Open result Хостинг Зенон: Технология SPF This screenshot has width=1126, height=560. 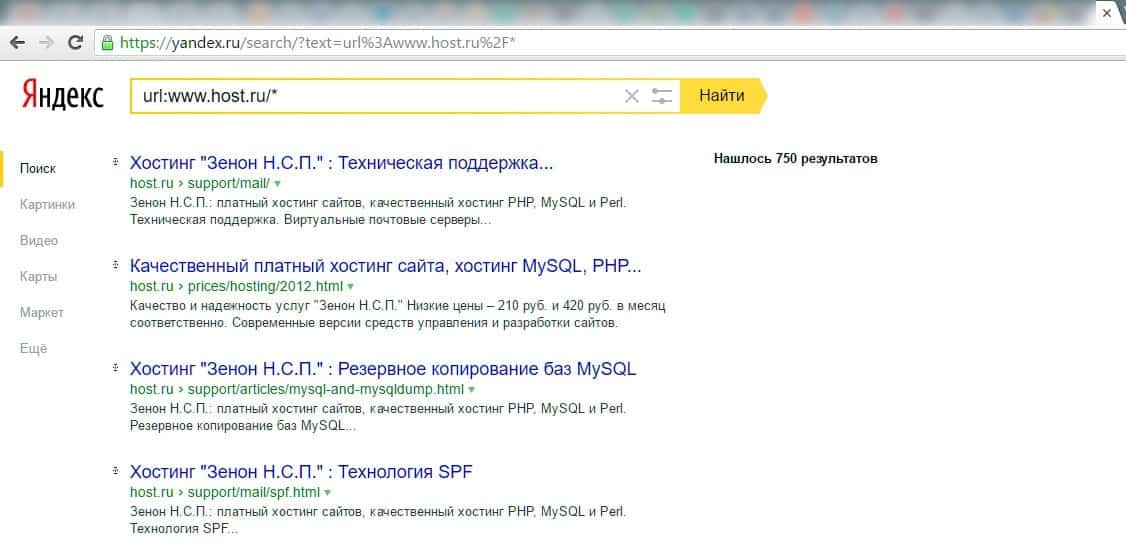pos(301,472)
